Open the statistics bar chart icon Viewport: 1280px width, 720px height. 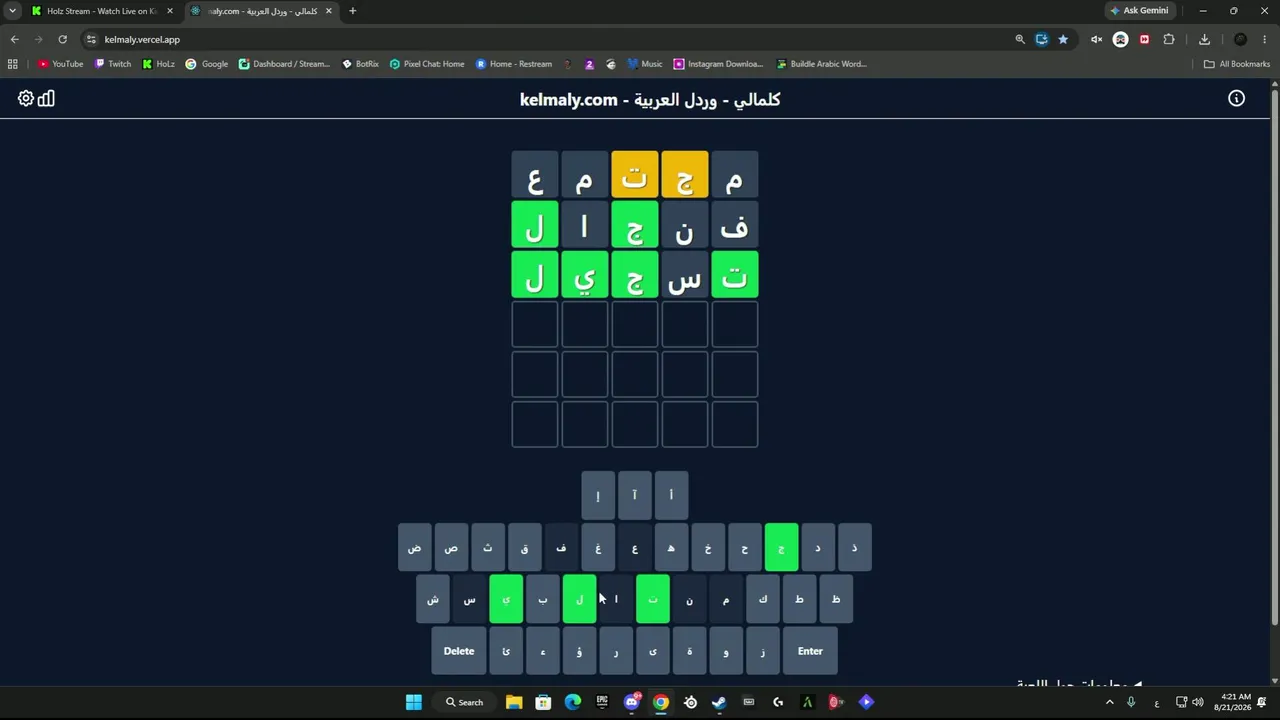[x=46, y=98]
